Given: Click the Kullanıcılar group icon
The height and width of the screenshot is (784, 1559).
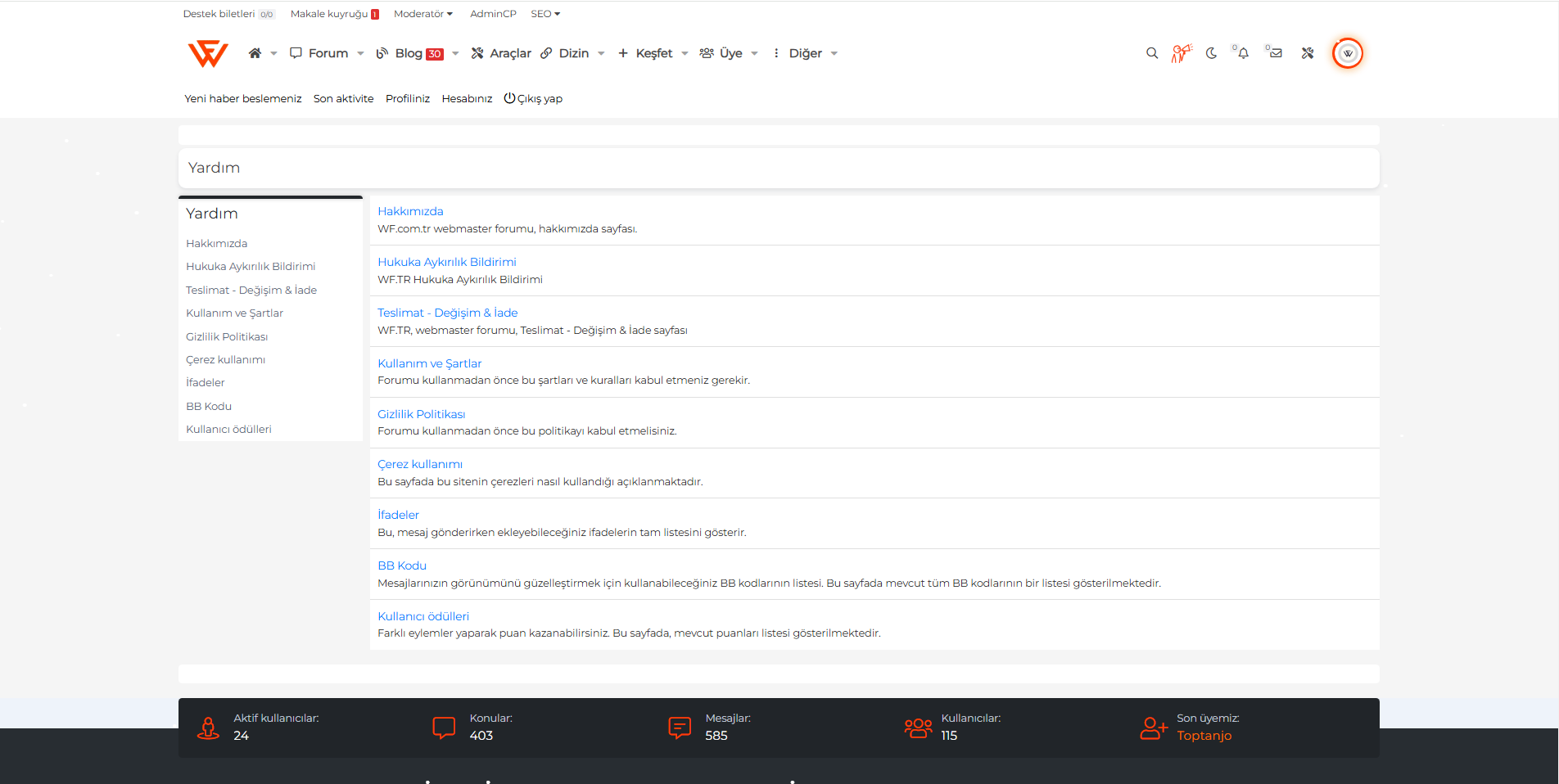Looking at the screenshot, I should pos(919,728).
